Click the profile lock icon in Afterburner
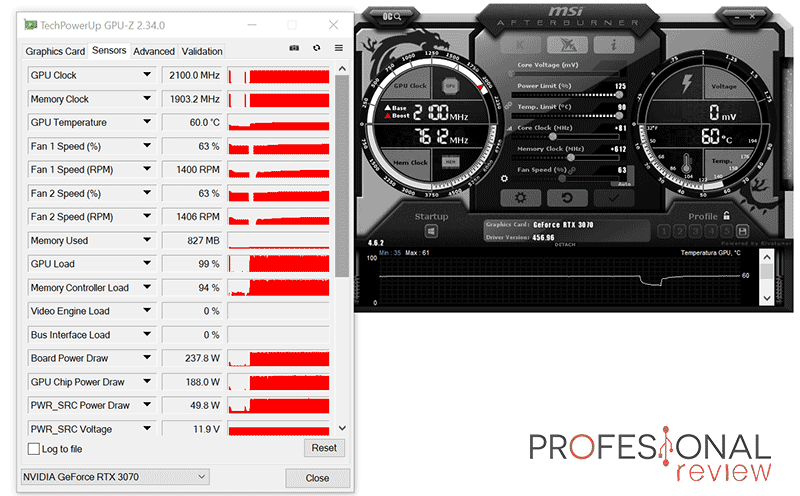800x496 pixels. (727, 215)
